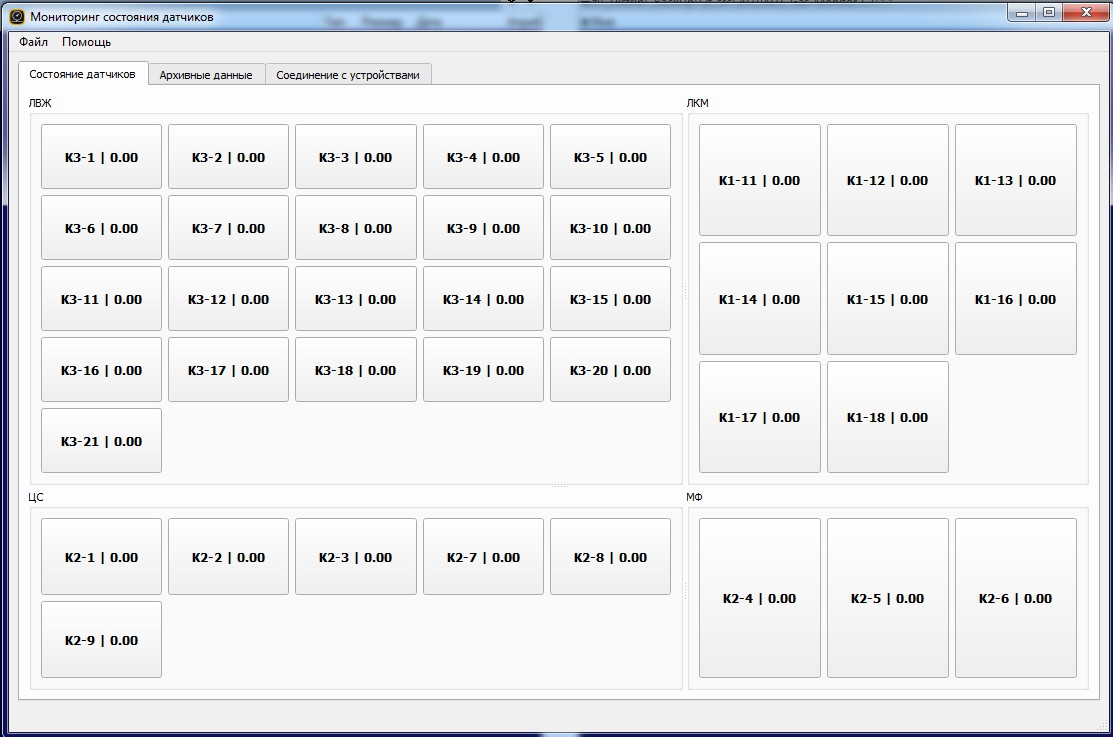The height and width of the screenshot is (737, 1113).
Task: Select sensor К3-6
Action: pos(102,228)
